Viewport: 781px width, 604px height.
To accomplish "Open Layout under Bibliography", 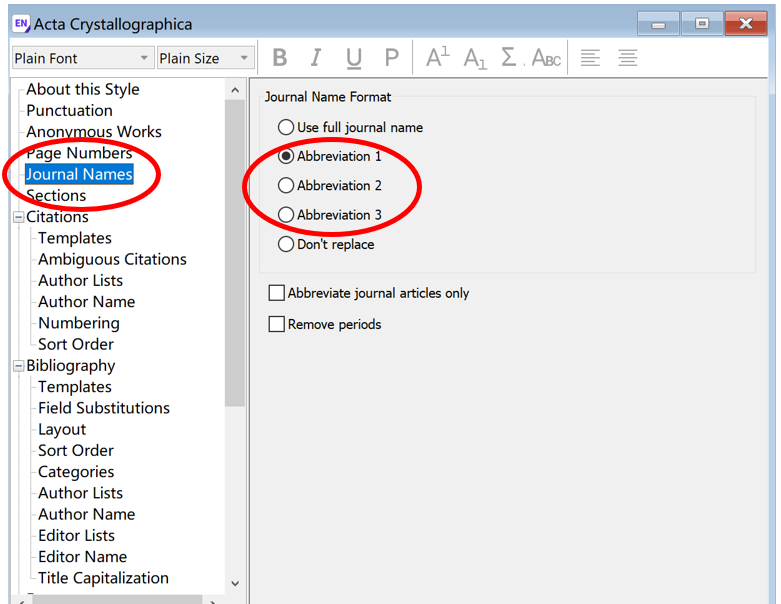I will click(x=62, y=429).
